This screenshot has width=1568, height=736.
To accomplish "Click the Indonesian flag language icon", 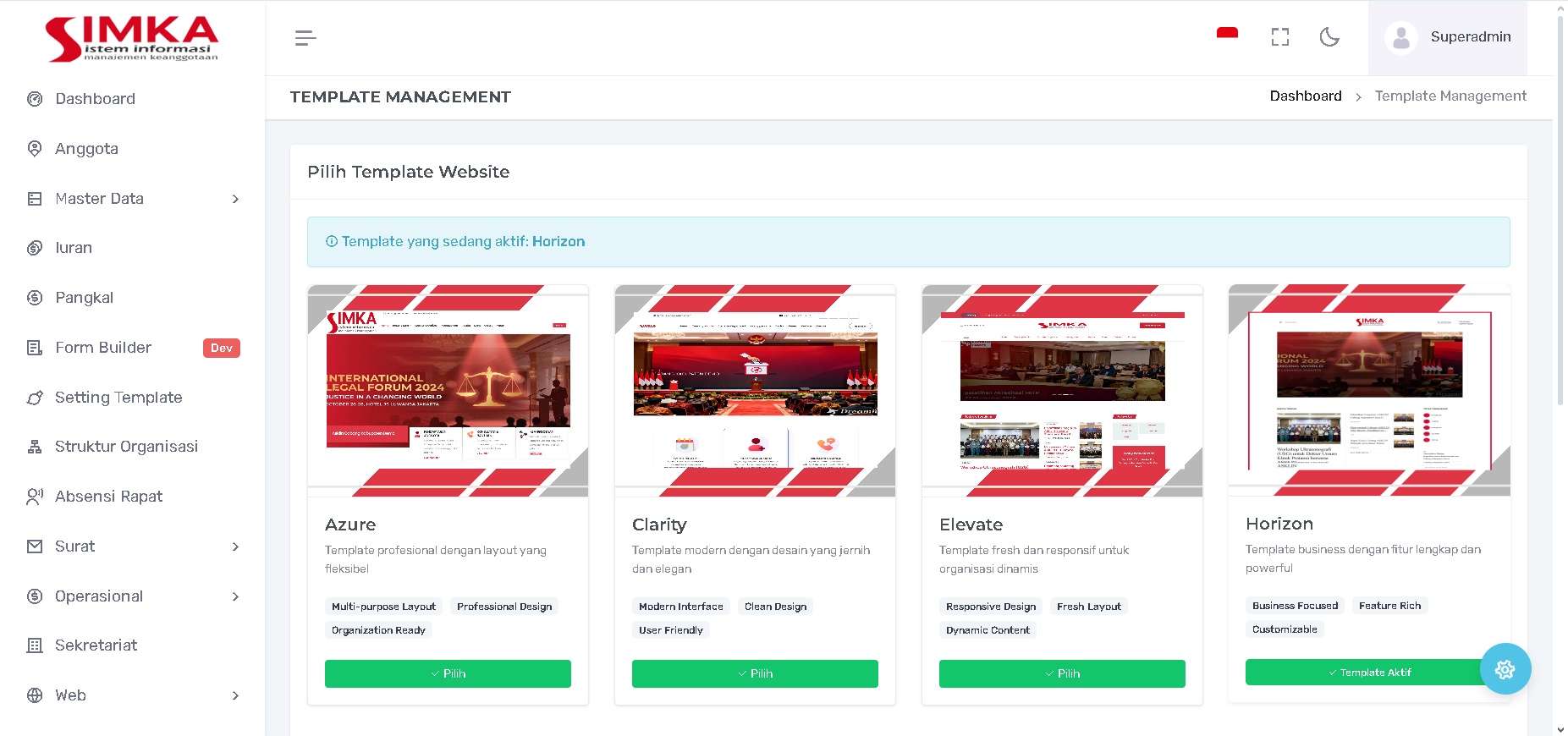I will [1227, 36].
